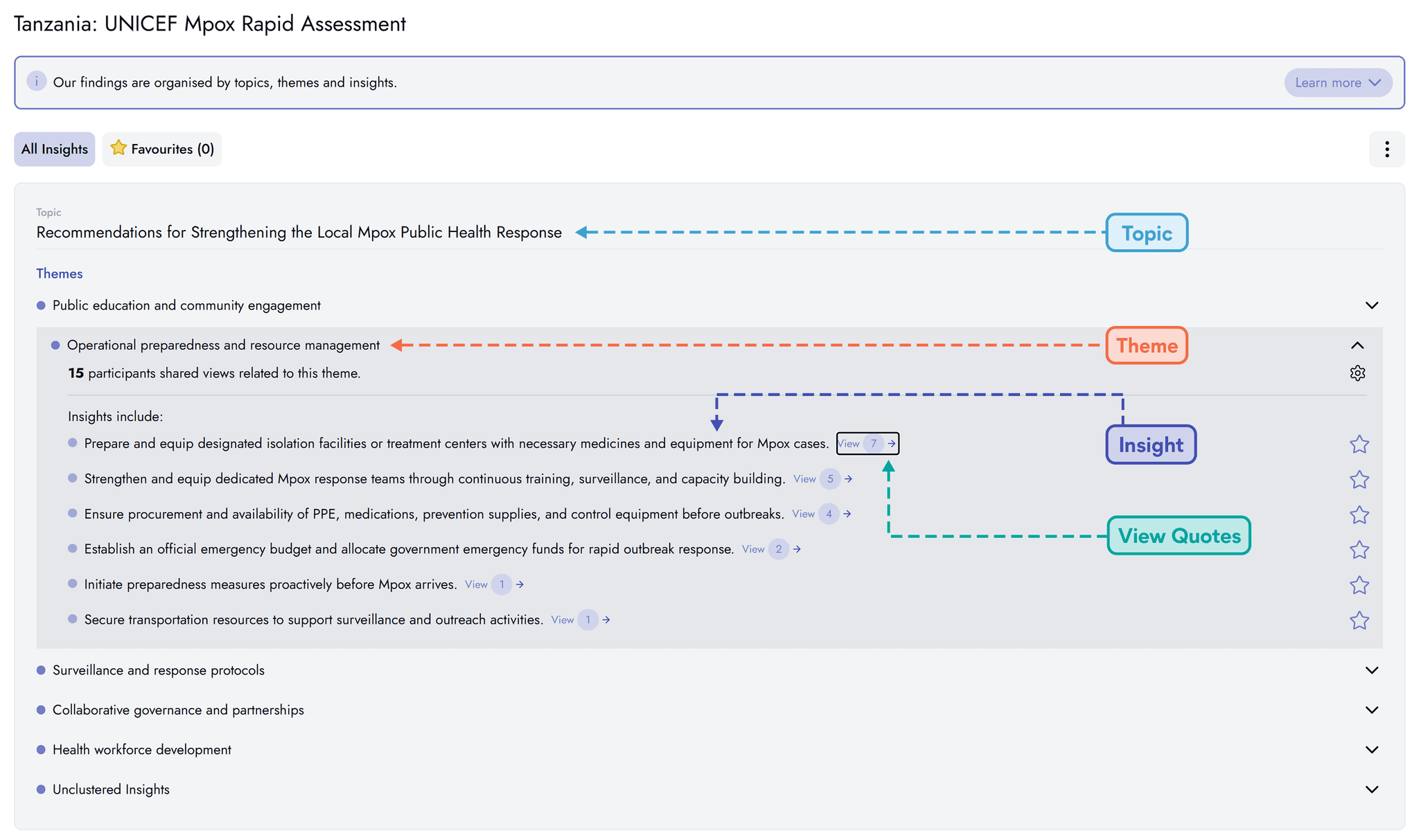Click the Operational preparedness and resource management title

point(223,345)
